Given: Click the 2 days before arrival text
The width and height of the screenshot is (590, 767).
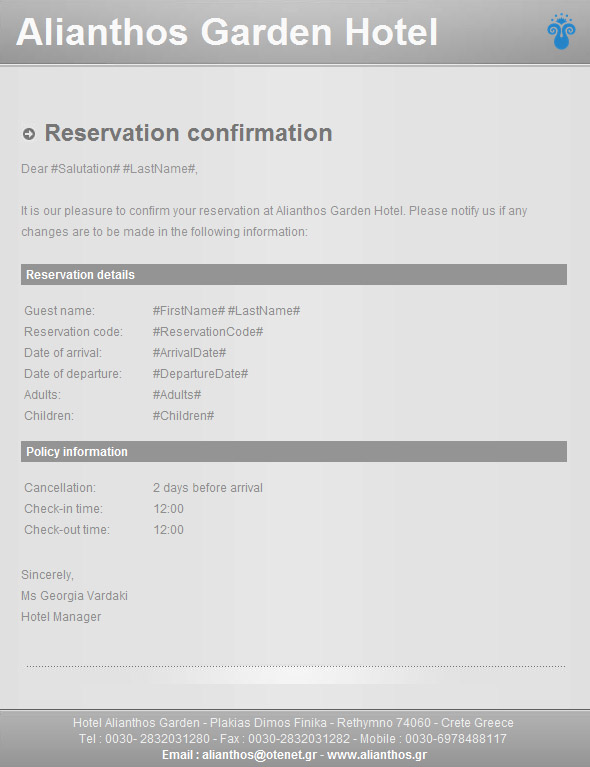Looking at the screenshot, I should [208, 488].
